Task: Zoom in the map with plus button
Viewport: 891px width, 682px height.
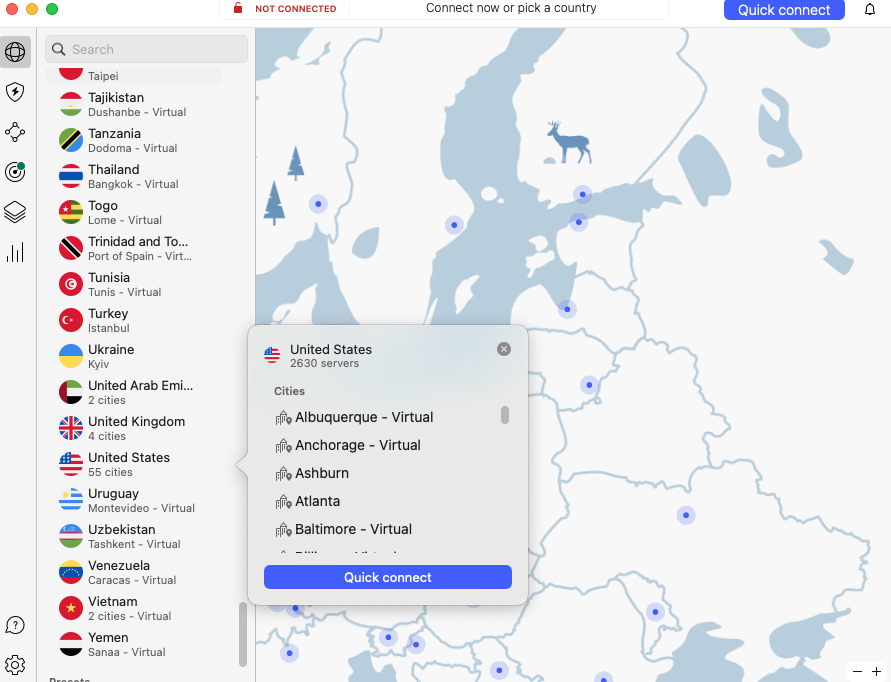Action: click(876, 672)
